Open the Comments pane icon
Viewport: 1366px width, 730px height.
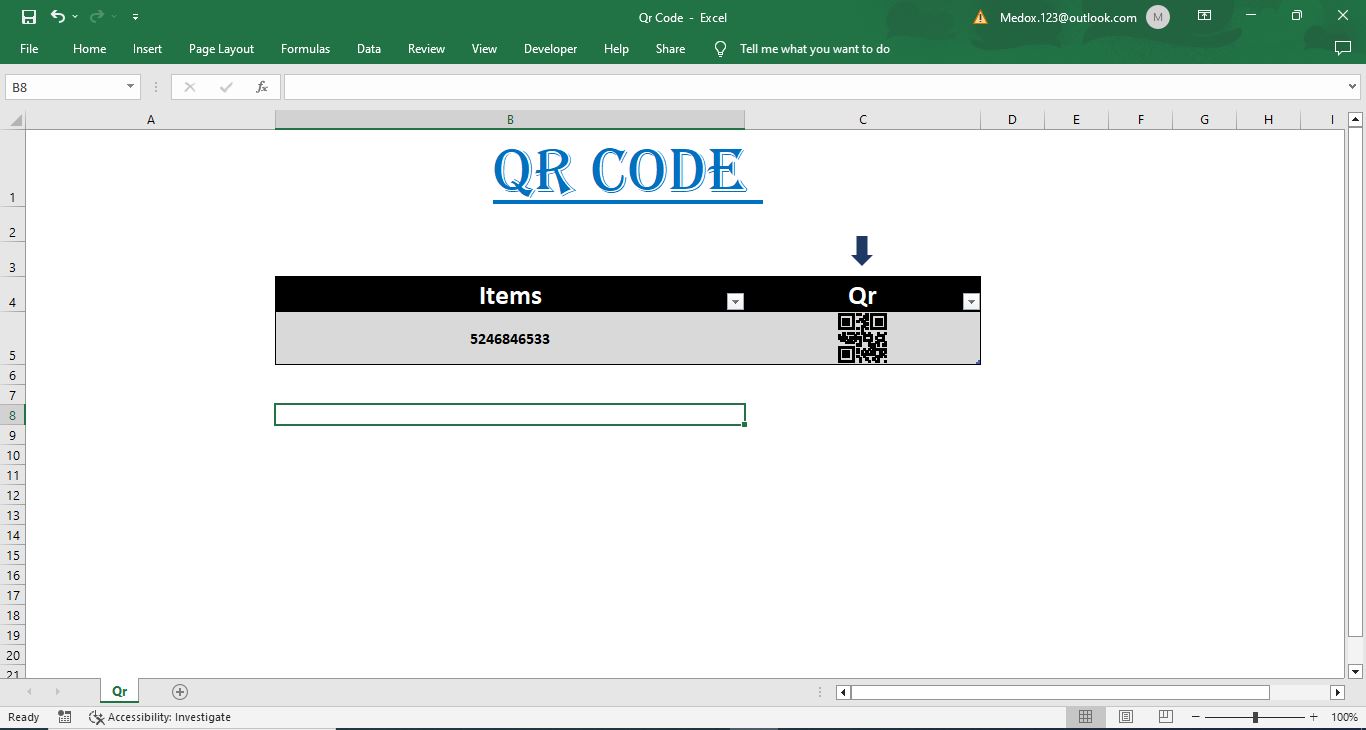pyautogui.click(x=1343, y=48)
